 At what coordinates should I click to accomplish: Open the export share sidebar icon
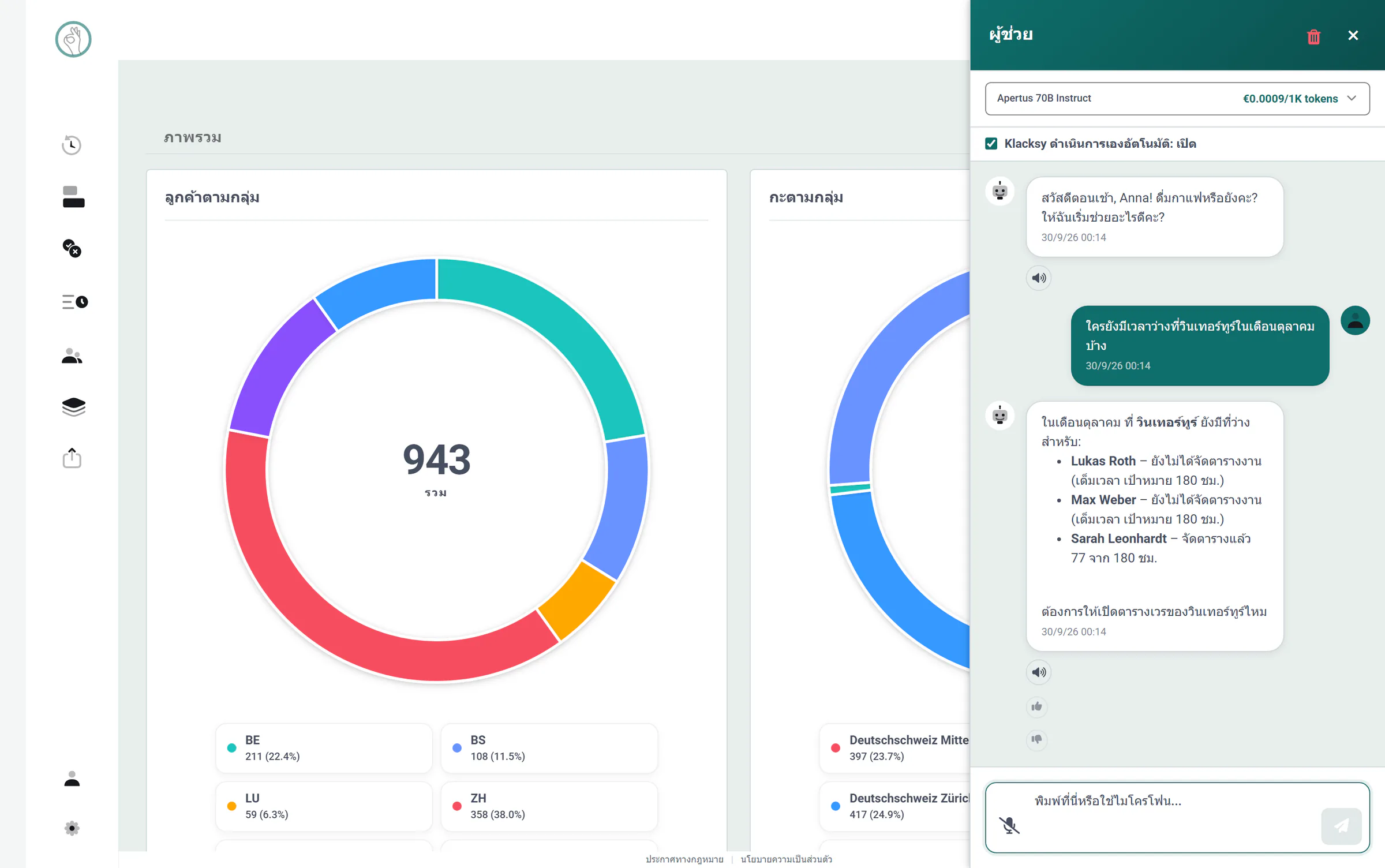pyautogui.click(x=72, y=458)
